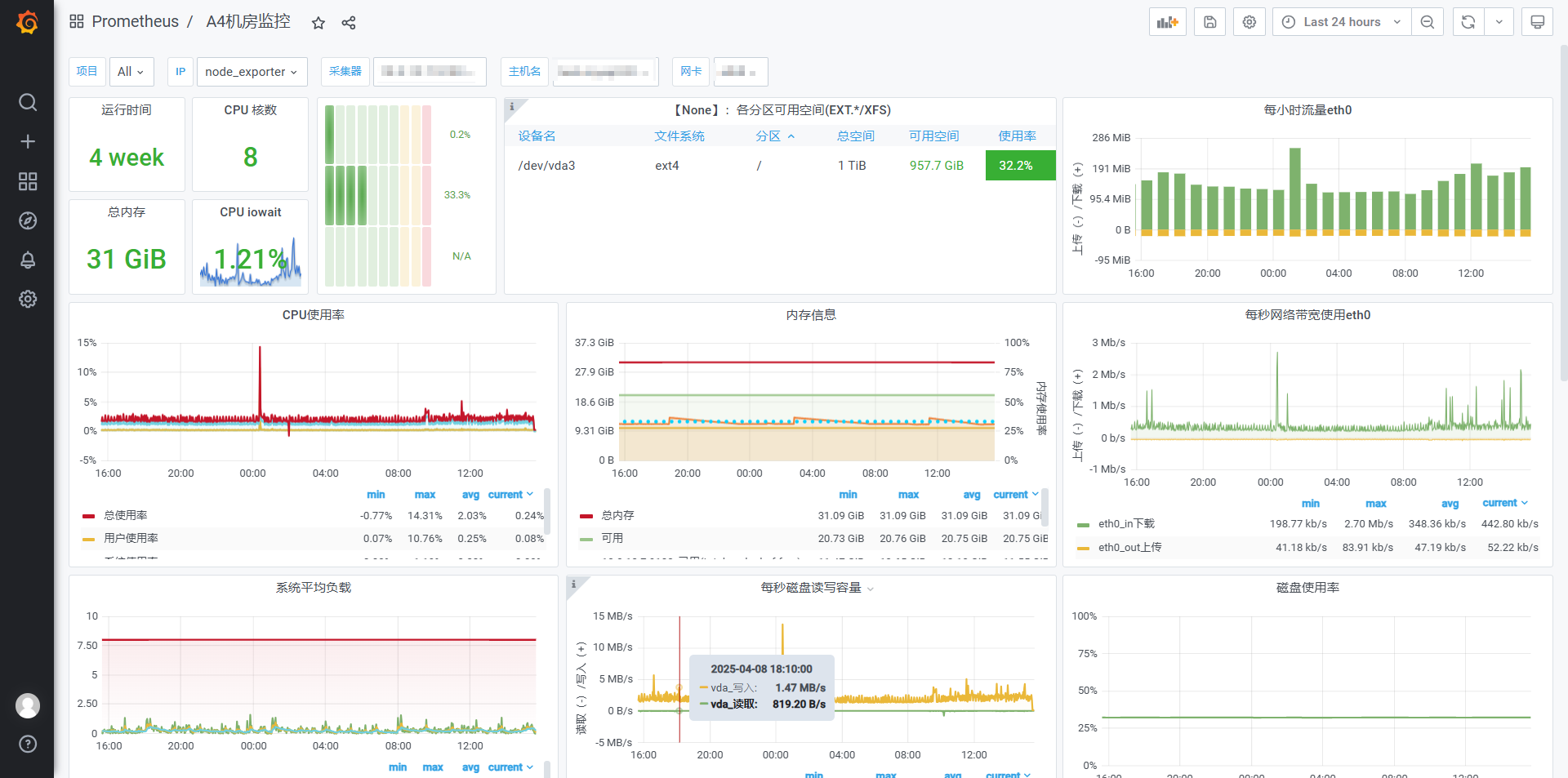This screenshot has width=1568, height=778.
Task: Open the Grafana home logo
Action: (27, 22)
